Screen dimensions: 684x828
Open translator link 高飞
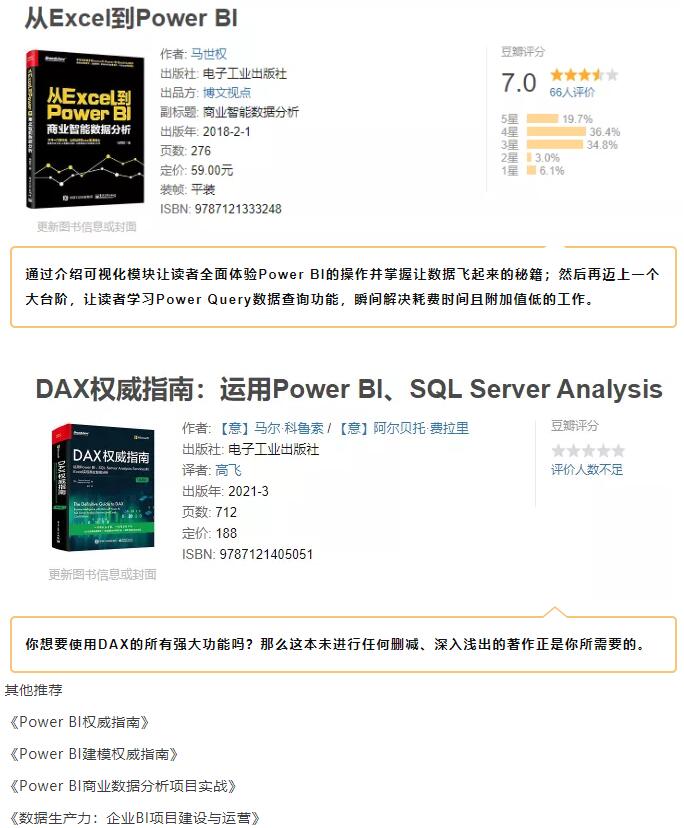228,470
